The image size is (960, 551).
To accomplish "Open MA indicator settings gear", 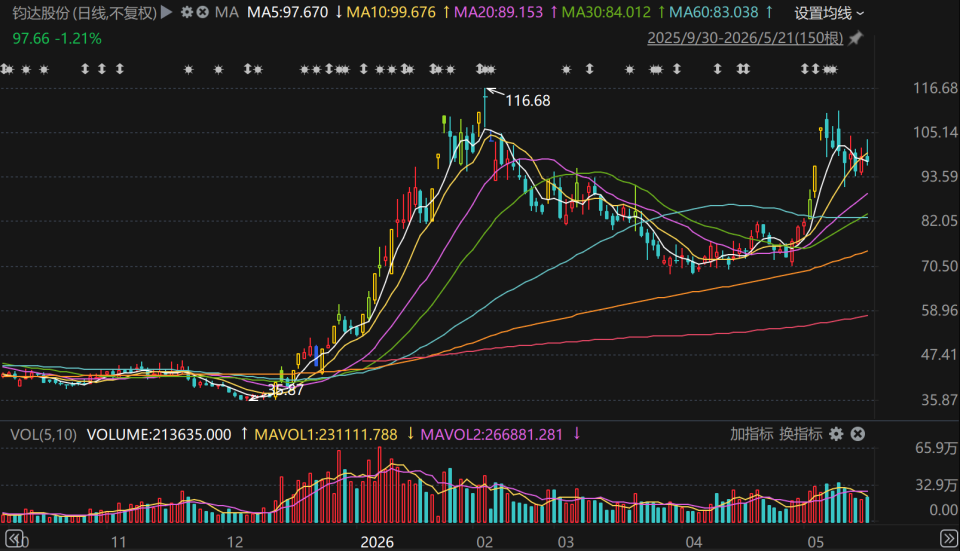I will (187, 12).
